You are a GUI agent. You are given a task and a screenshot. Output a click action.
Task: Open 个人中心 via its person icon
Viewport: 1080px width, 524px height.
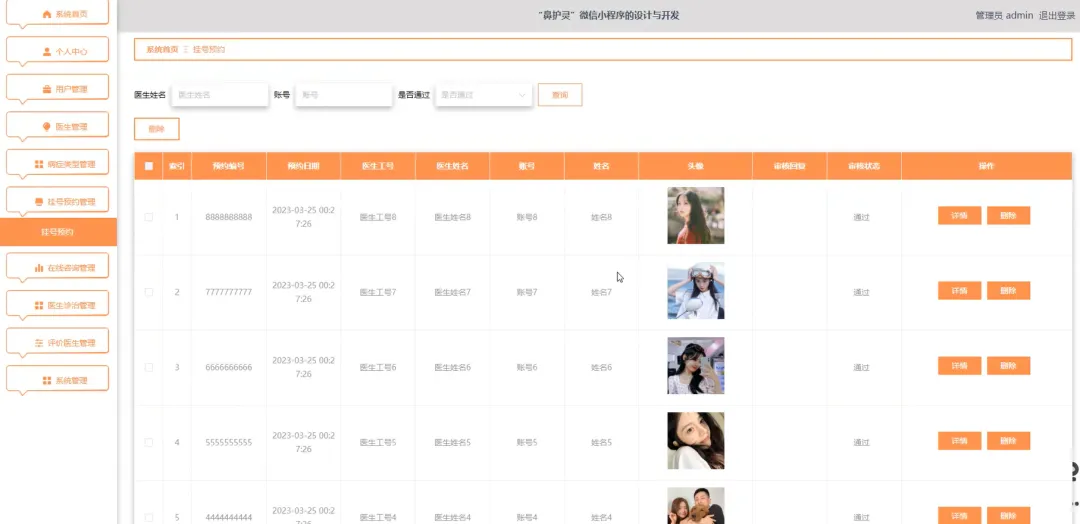coord(47,52)
